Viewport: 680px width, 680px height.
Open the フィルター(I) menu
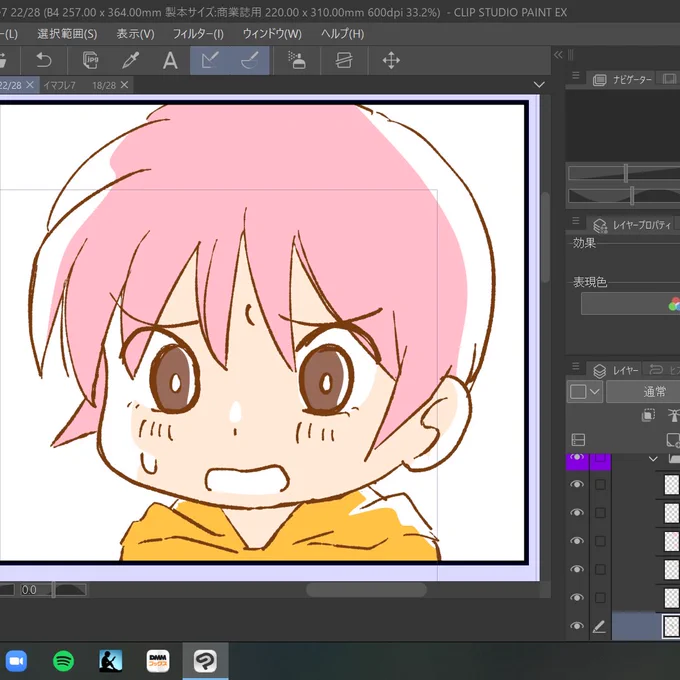pos(198,34)
